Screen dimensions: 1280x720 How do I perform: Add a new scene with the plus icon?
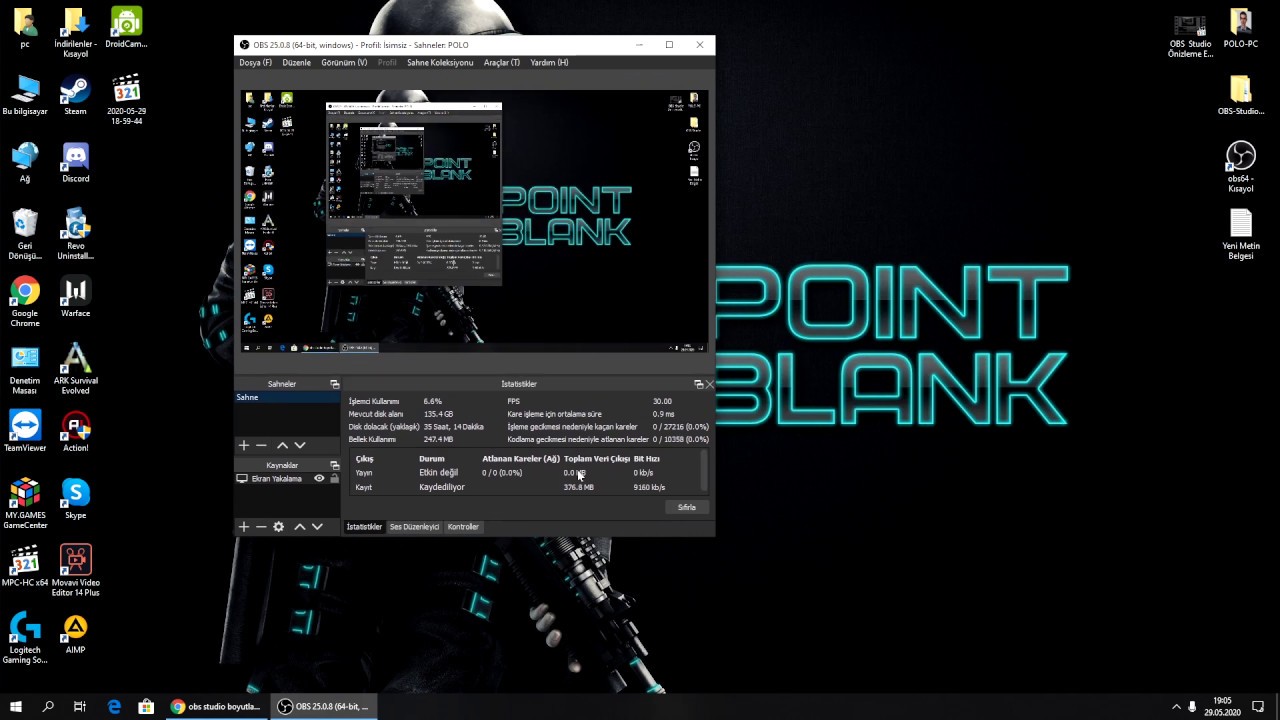[243, 445]
